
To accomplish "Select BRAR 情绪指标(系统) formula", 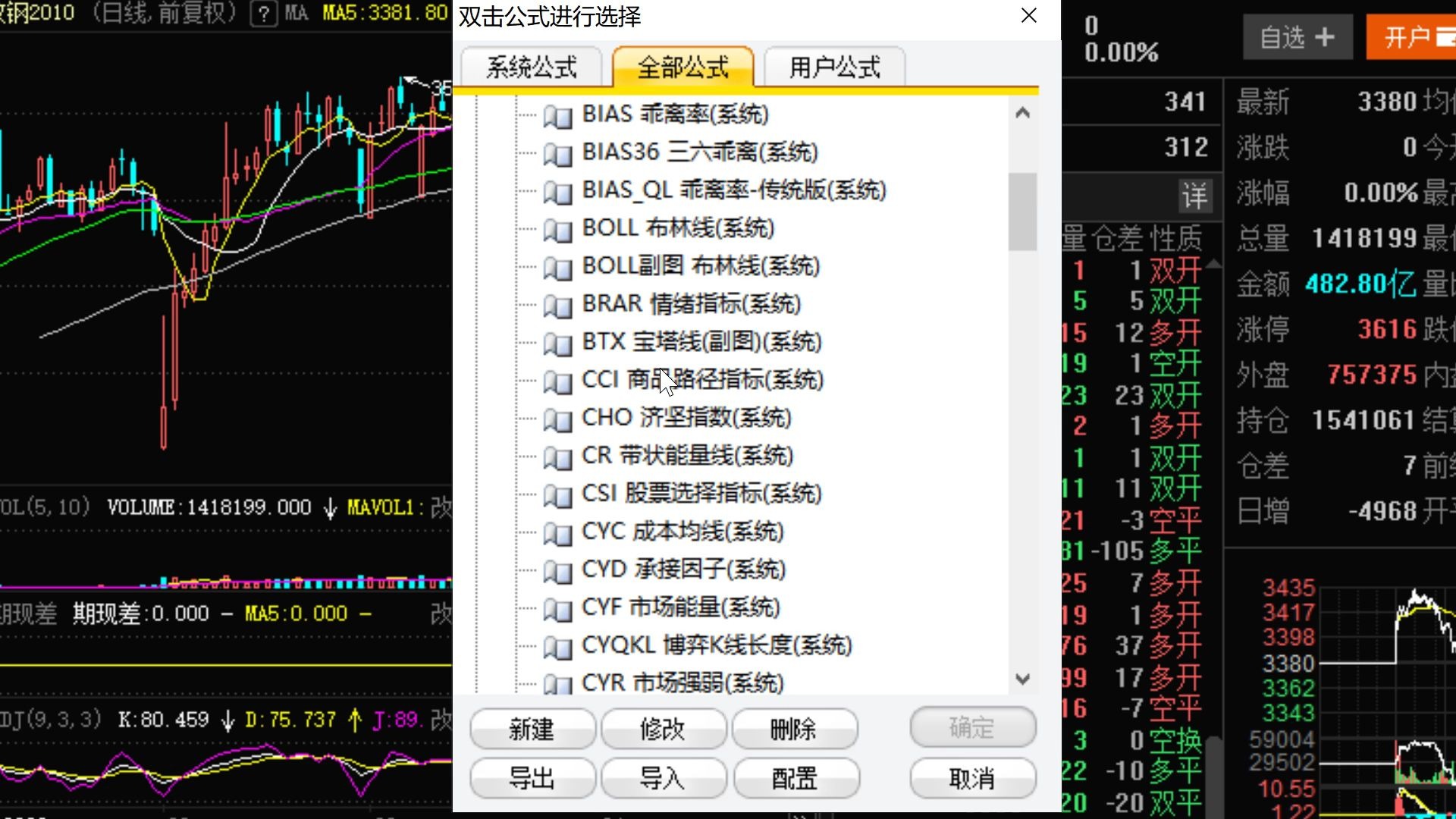I will click(692, 304).
